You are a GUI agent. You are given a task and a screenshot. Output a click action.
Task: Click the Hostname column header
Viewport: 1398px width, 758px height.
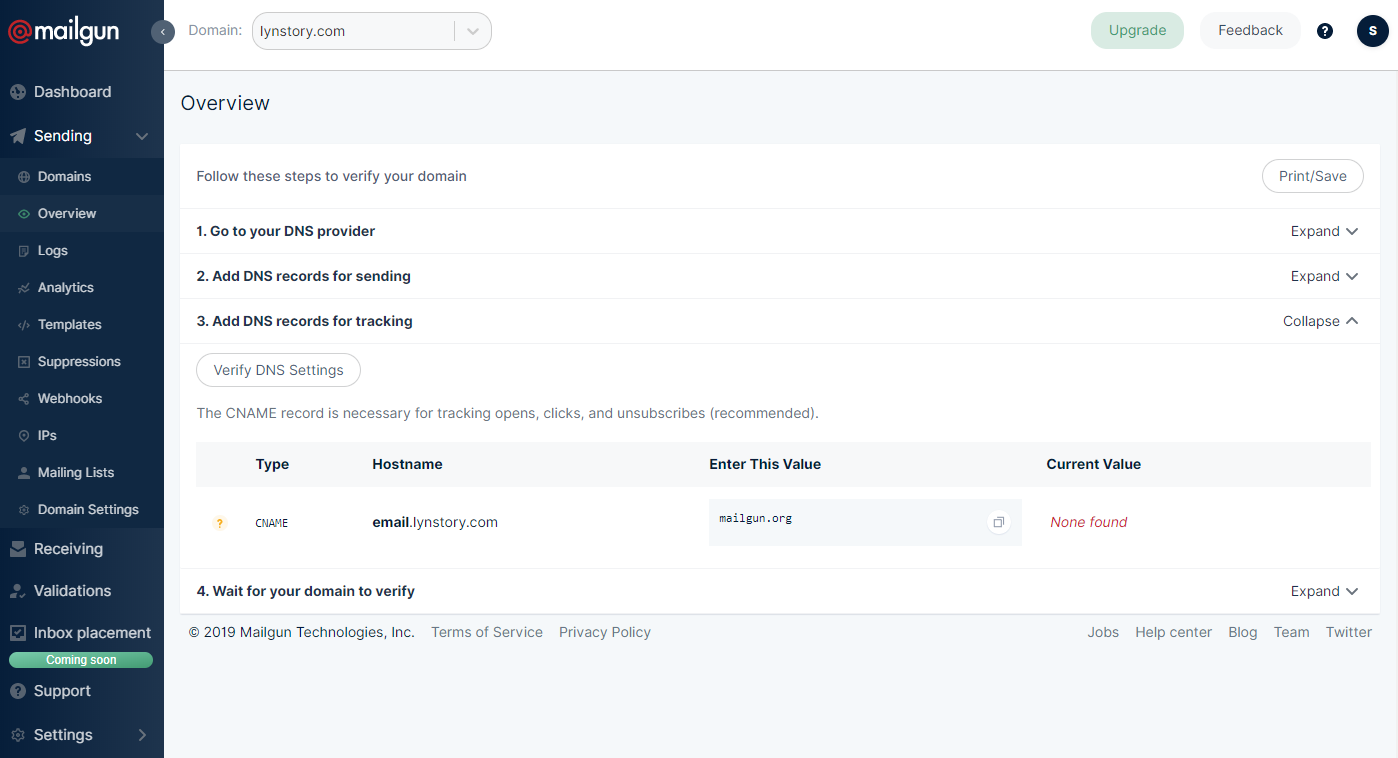[x=407, y=464]
